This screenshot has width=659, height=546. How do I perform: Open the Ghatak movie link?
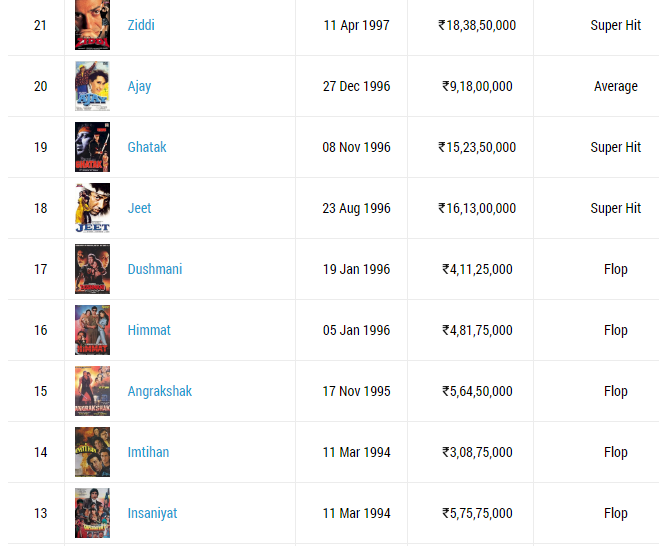[147, 147]
